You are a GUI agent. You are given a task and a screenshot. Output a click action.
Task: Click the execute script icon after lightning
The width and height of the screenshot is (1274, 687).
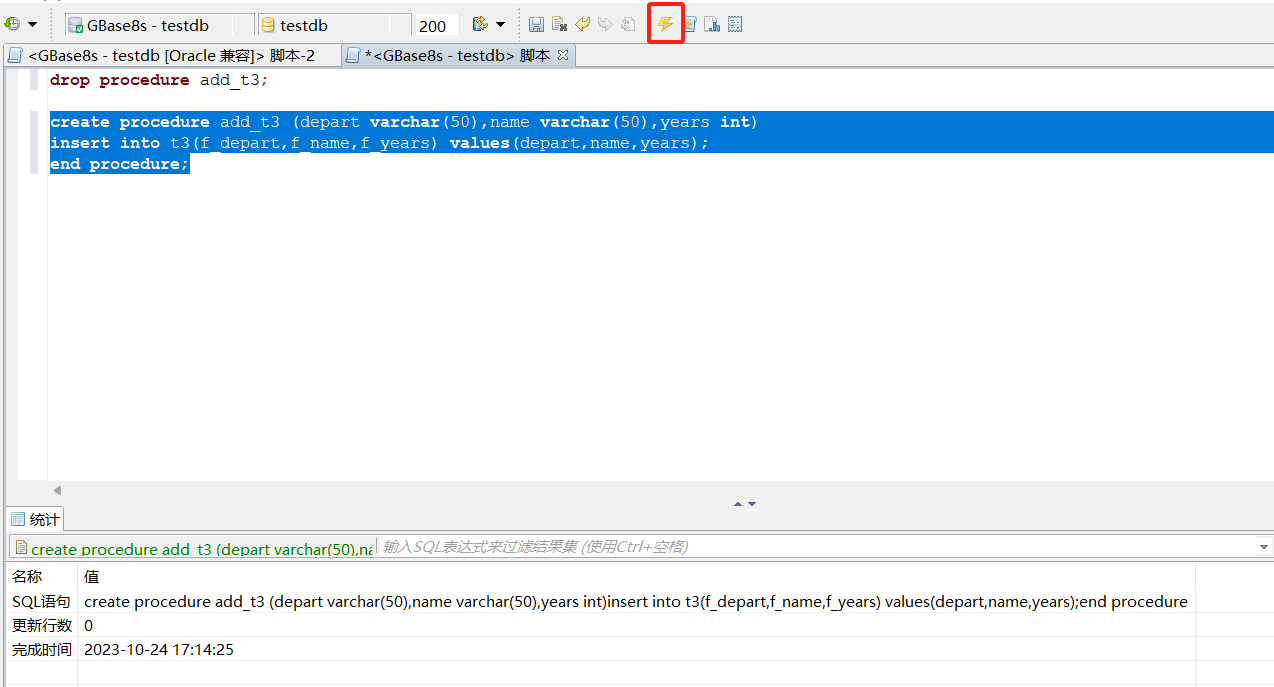[689, 24]
